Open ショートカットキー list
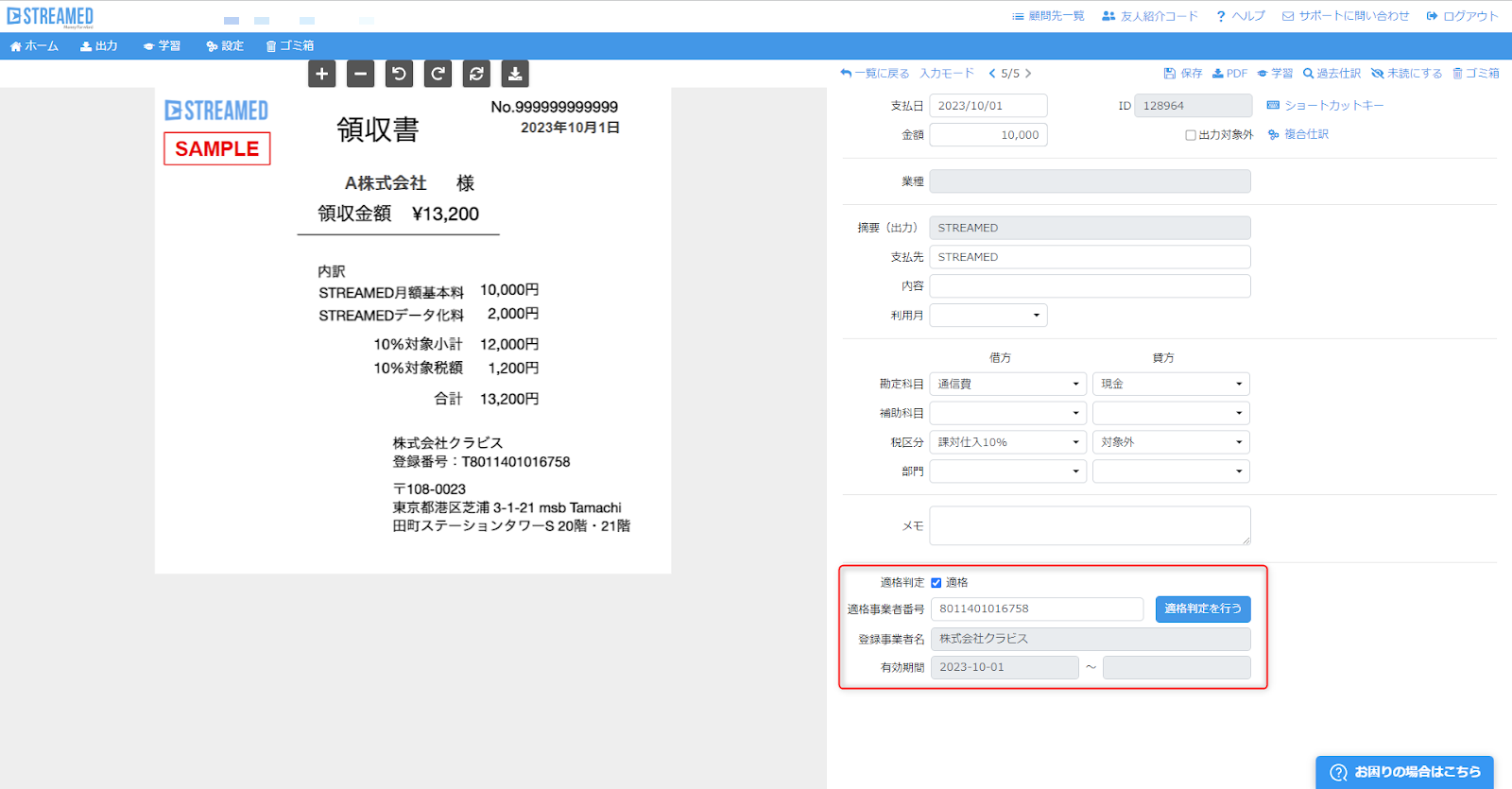 [x=1325, y=106]
